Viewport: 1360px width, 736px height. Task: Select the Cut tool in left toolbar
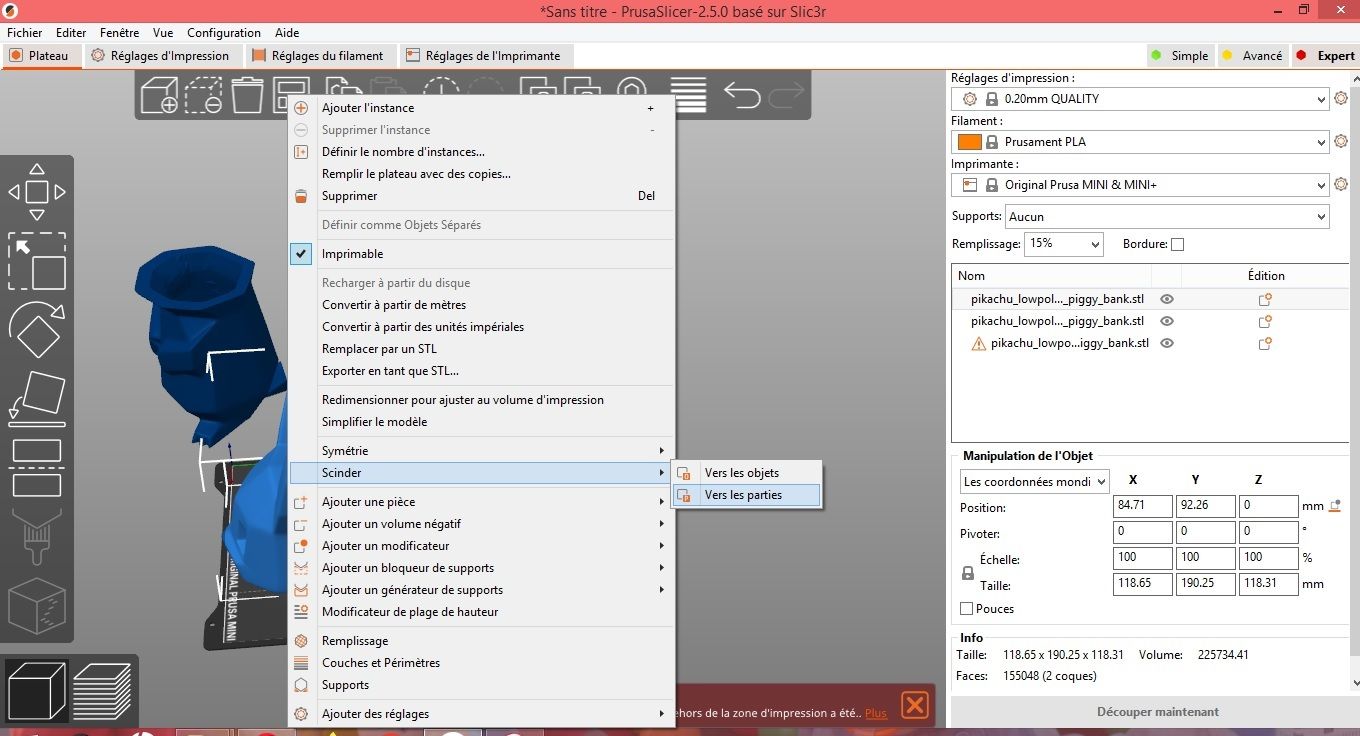(37, 467)
